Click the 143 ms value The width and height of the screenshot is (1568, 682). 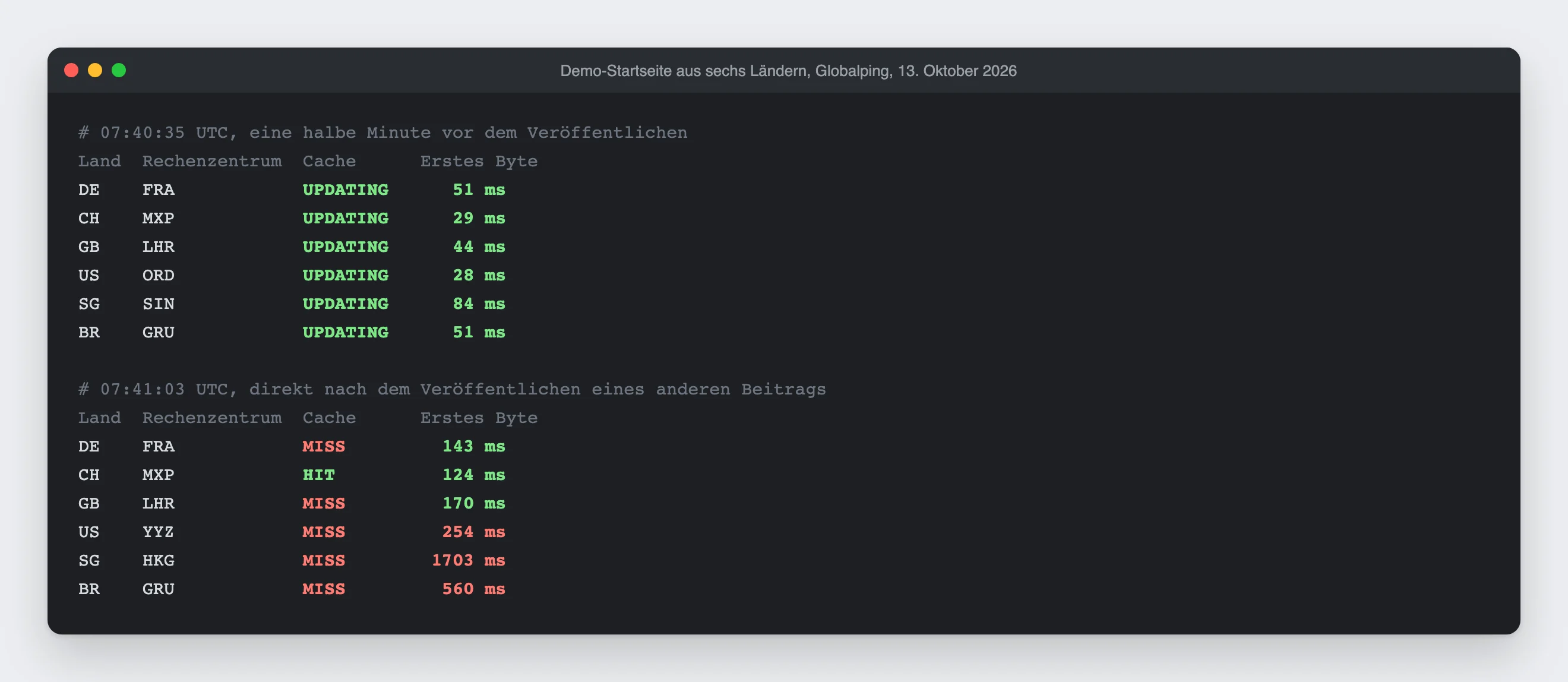pyautogui.click(x=473, y=446)
